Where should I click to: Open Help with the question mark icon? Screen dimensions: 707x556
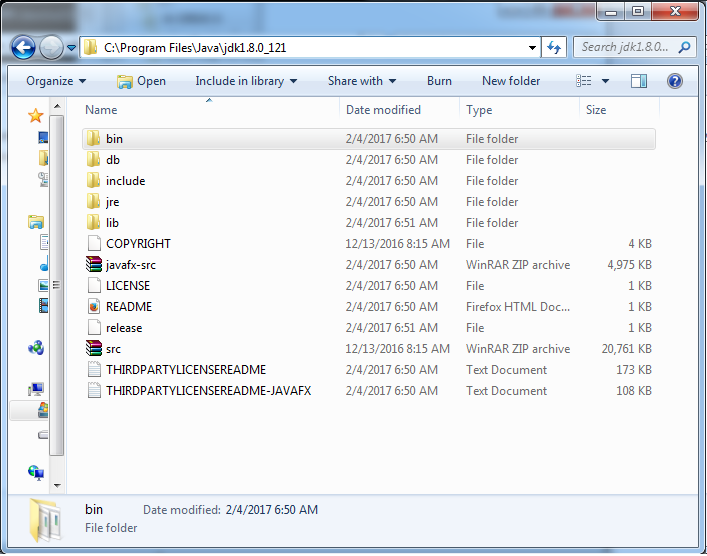[675, 81]
